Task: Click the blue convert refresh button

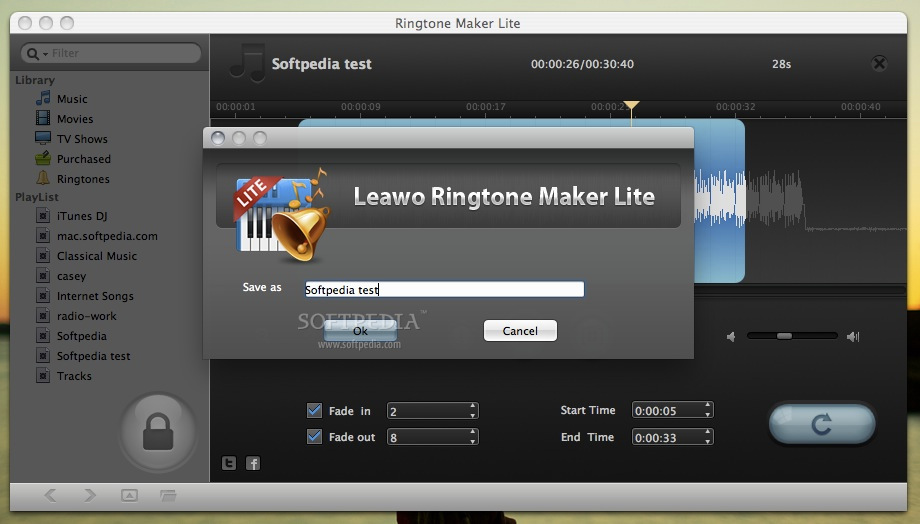Action: click(822, 424)
